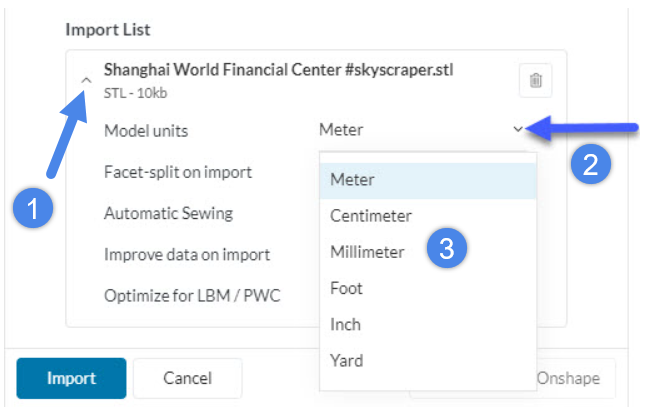Click the Facet-split on import label
This screenshot has height=407, width=654.
coord(177,171)
